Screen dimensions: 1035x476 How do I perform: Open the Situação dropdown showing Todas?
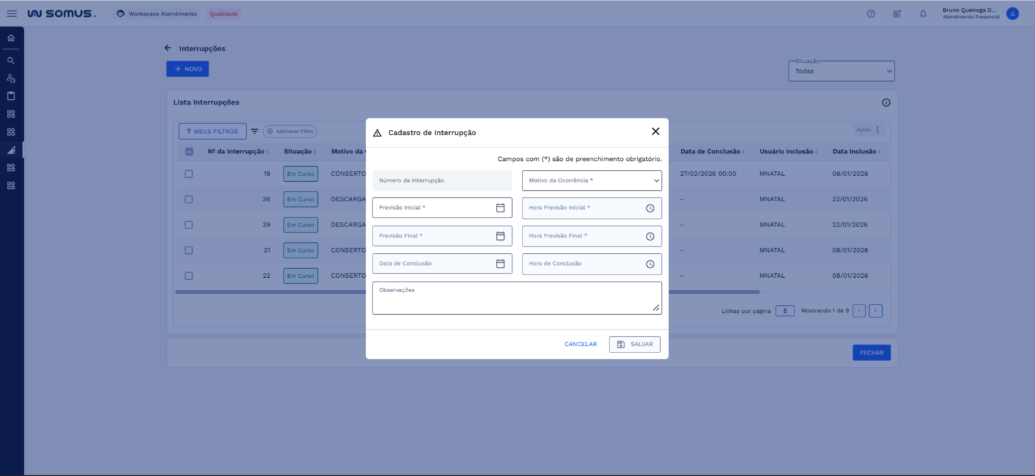pyautogui.click(x=840, y=72)
